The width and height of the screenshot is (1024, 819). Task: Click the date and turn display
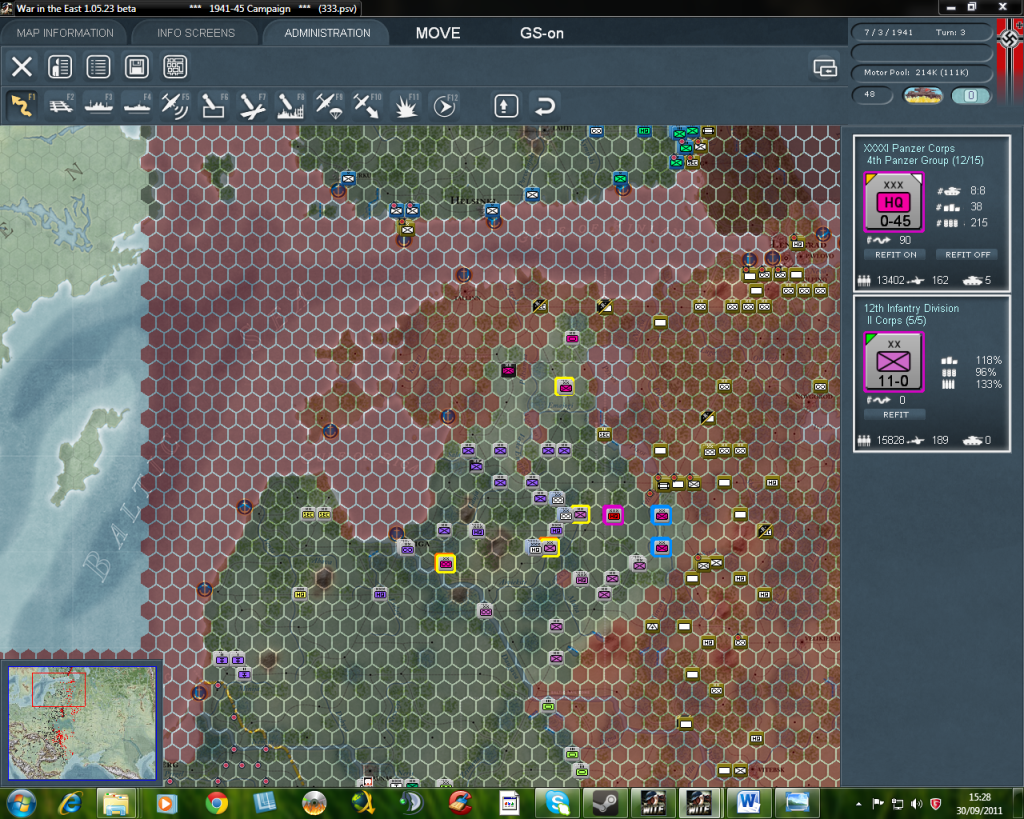click(x=921, y=32)
